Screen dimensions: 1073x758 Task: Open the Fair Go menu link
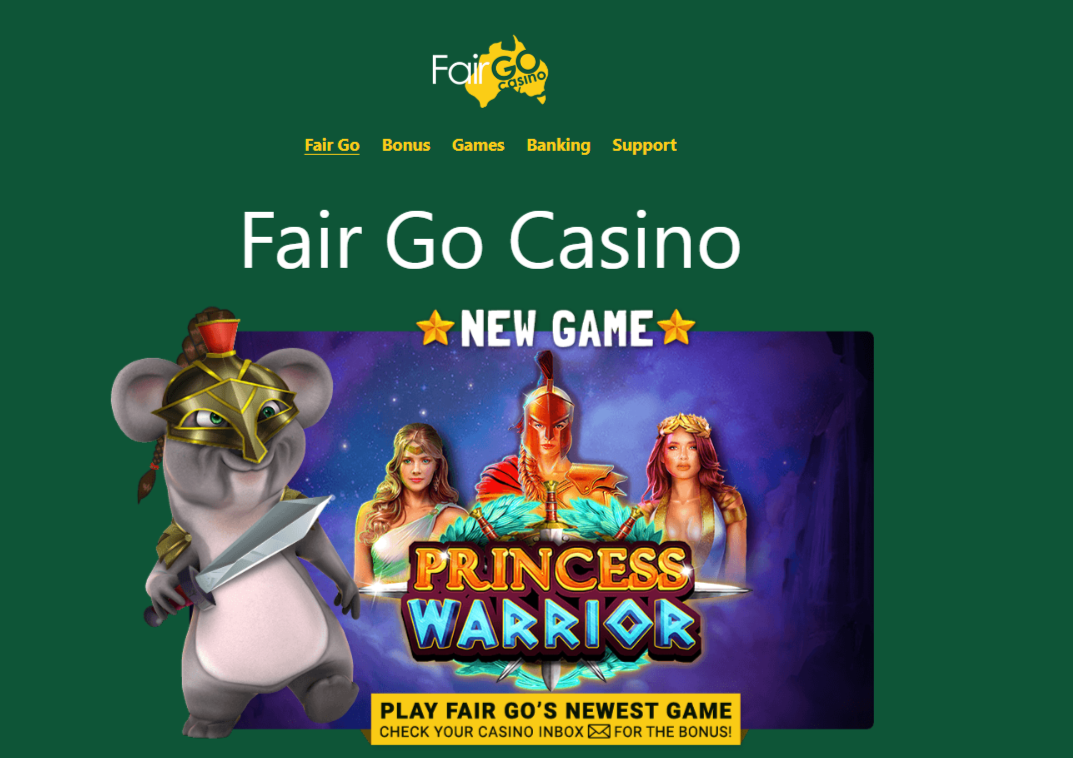[x=332, y=145]
